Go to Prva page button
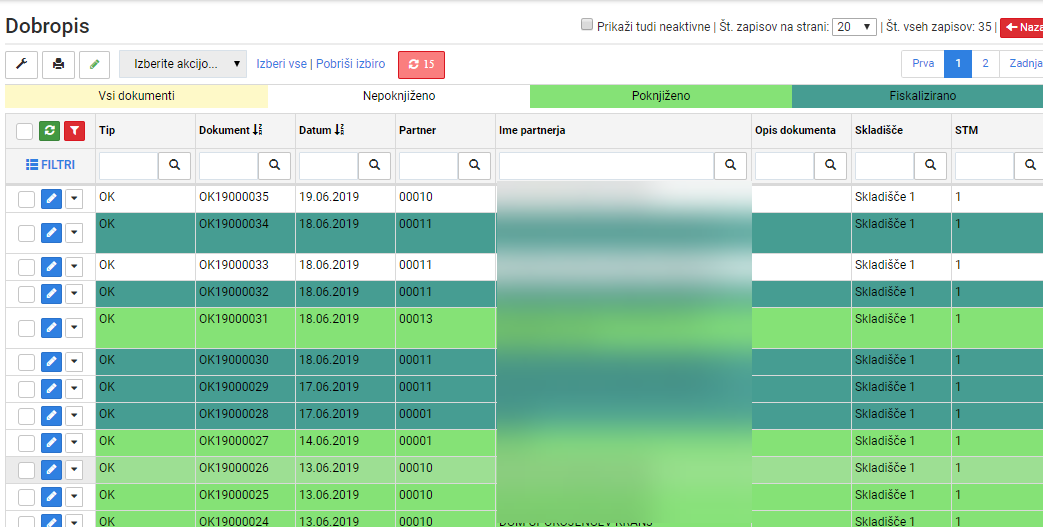 pos(923,64)
